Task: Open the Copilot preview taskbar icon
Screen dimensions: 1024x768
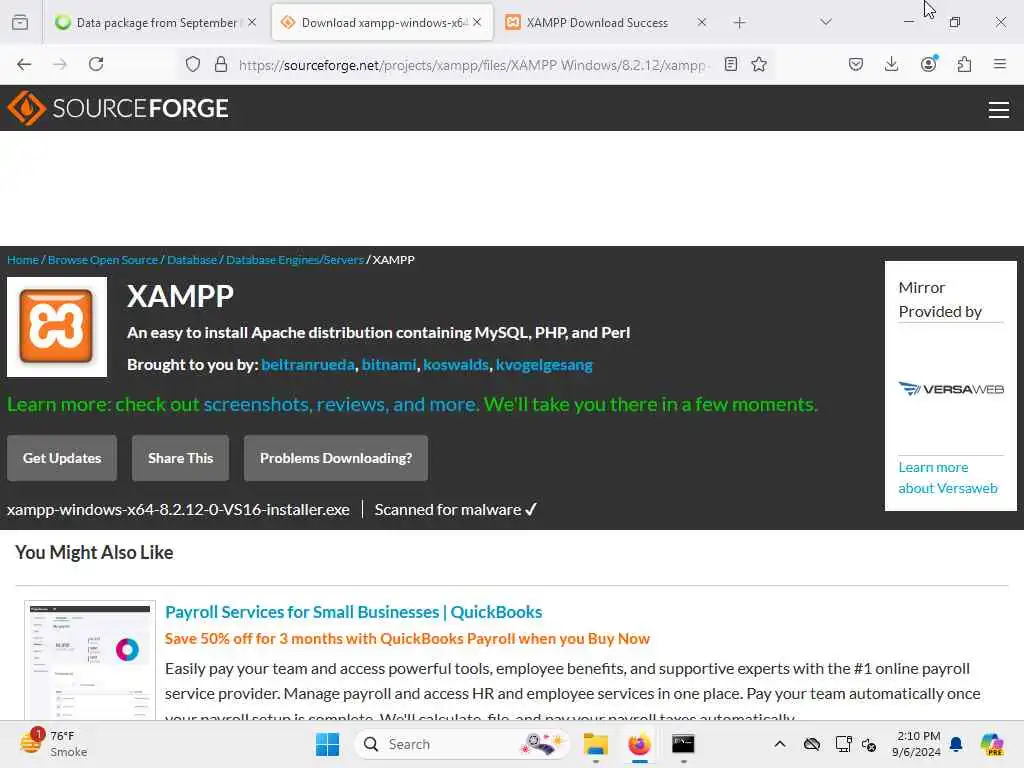Action: click(x=992, y=744)
